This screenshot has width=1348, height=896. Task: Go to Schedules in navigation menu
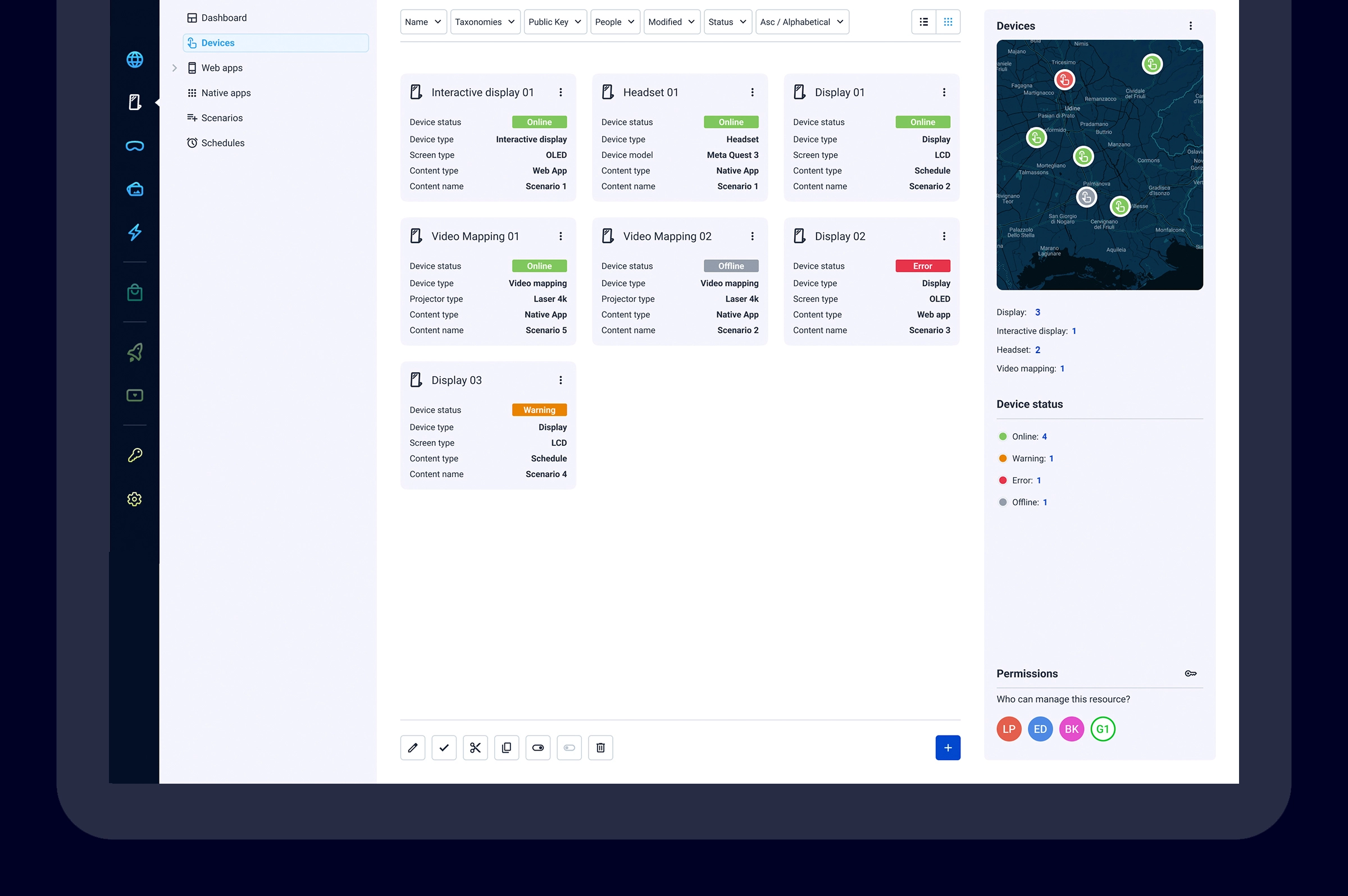tap(222, 143)
